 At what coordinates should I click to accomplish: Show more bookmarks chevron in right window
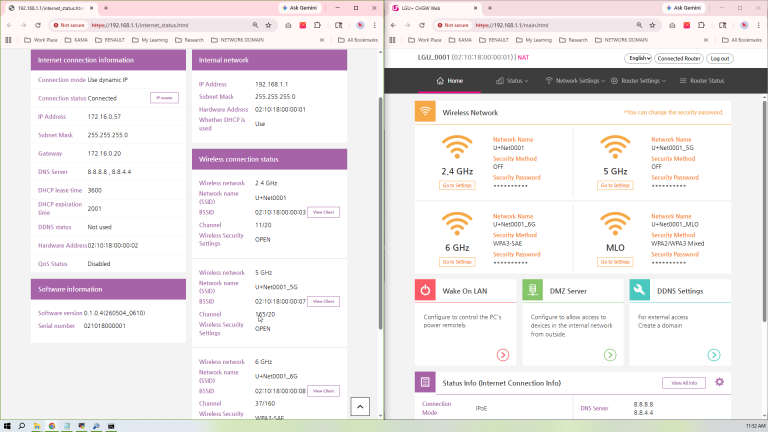(706, 40)
